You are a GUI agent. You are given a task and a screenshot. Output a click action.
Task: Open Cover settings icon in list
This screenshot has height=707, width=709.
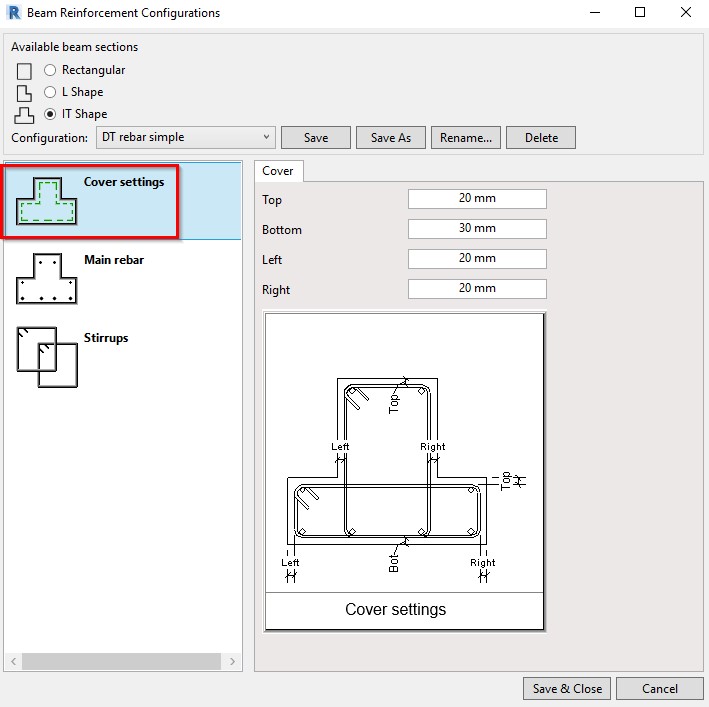[x=46, y=201]
